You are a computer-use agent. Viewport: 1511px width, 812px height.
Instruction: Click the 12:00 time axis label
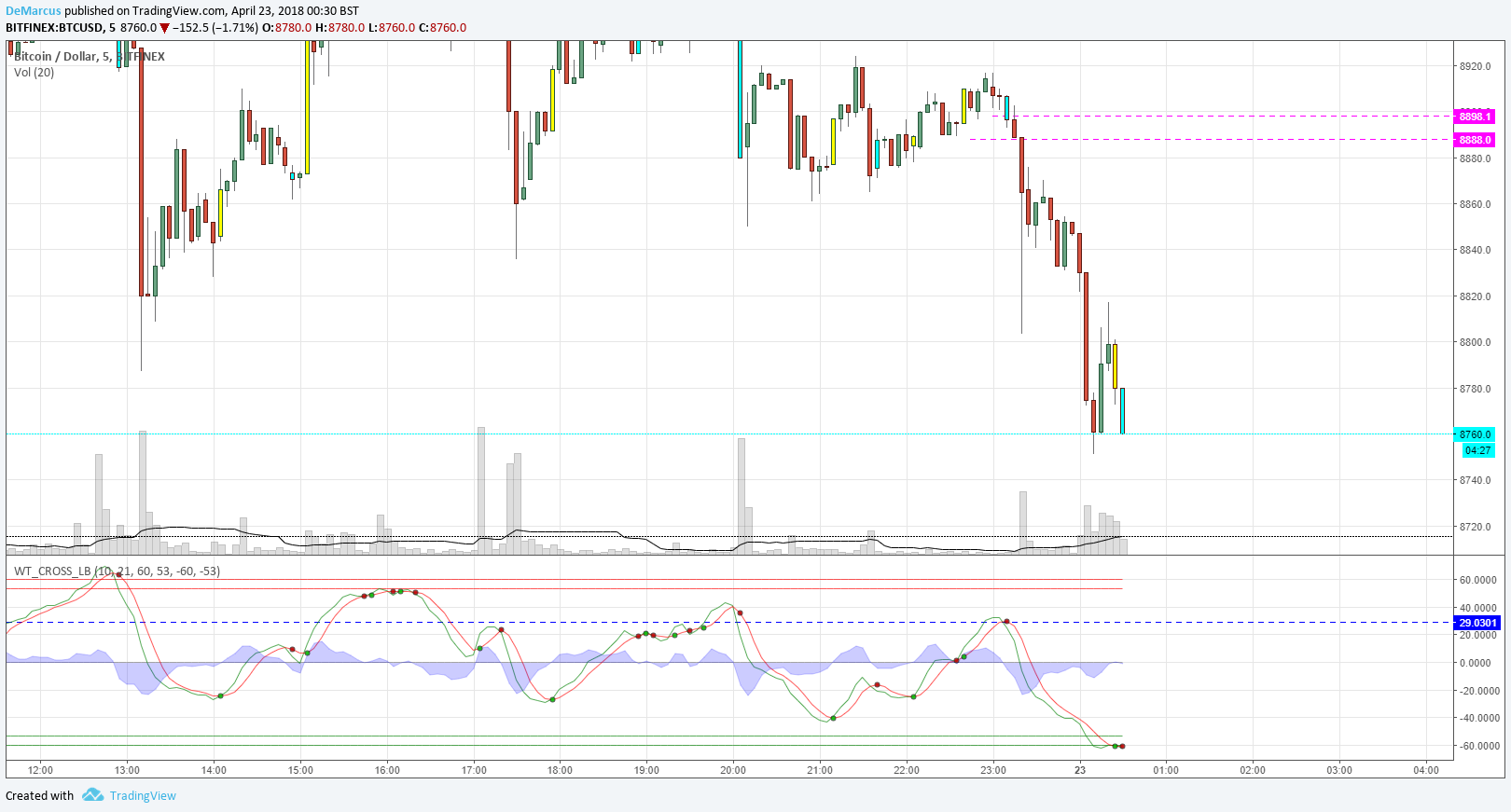tap(40, 770)
